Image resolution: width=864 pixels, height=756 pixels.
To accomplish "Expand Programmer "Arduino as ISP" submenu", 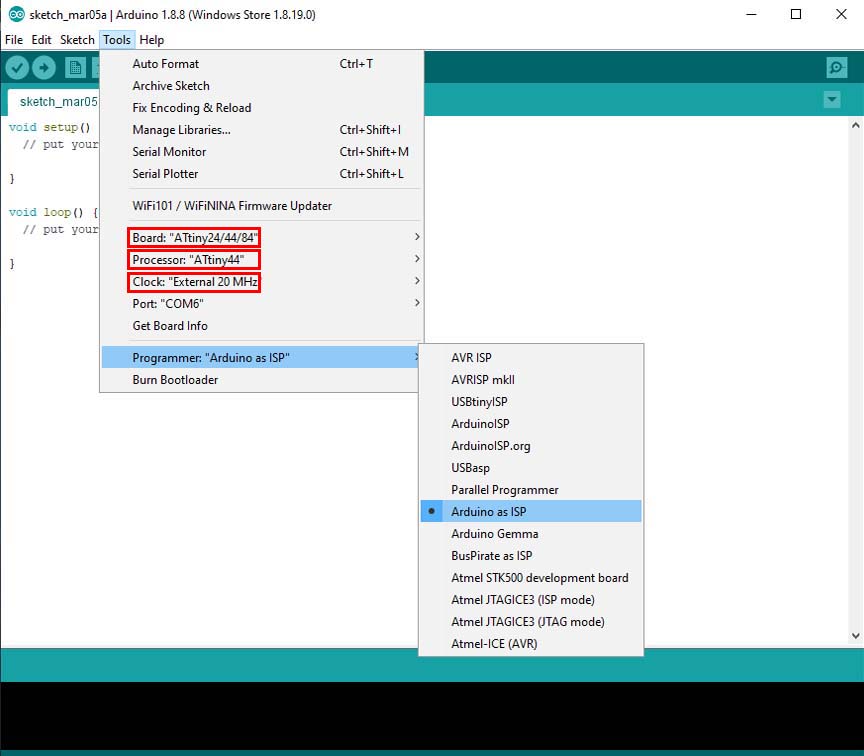I will click(x=260, y=358).
